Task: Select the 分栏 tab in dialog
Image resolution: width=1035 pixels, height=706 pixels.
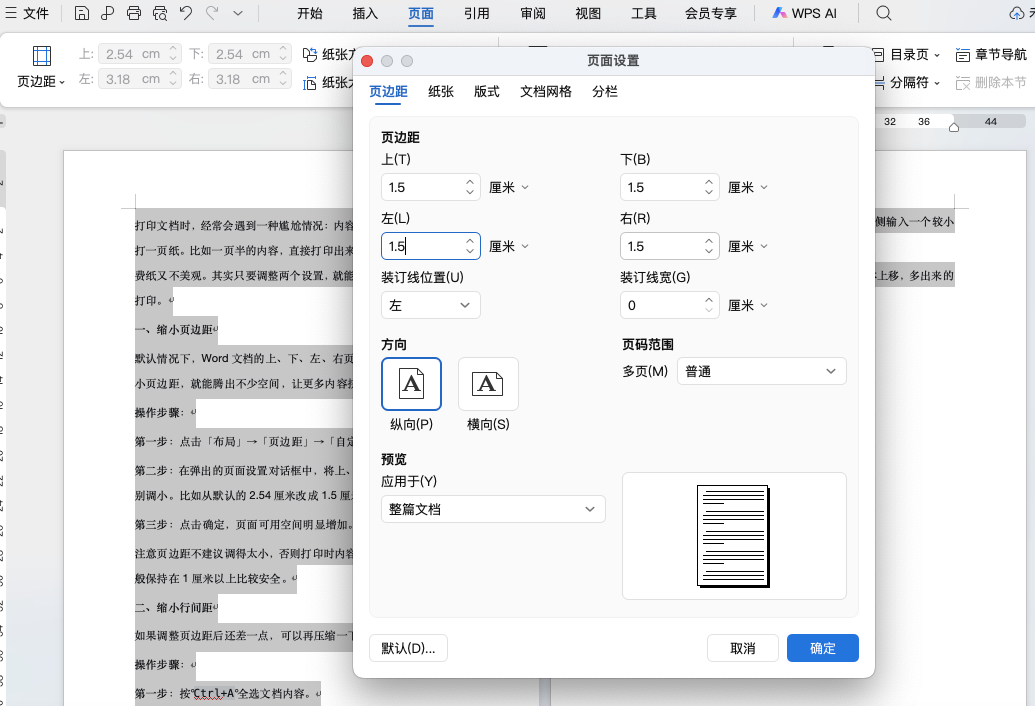Action: pyautogui.click(x=605, y=92)
